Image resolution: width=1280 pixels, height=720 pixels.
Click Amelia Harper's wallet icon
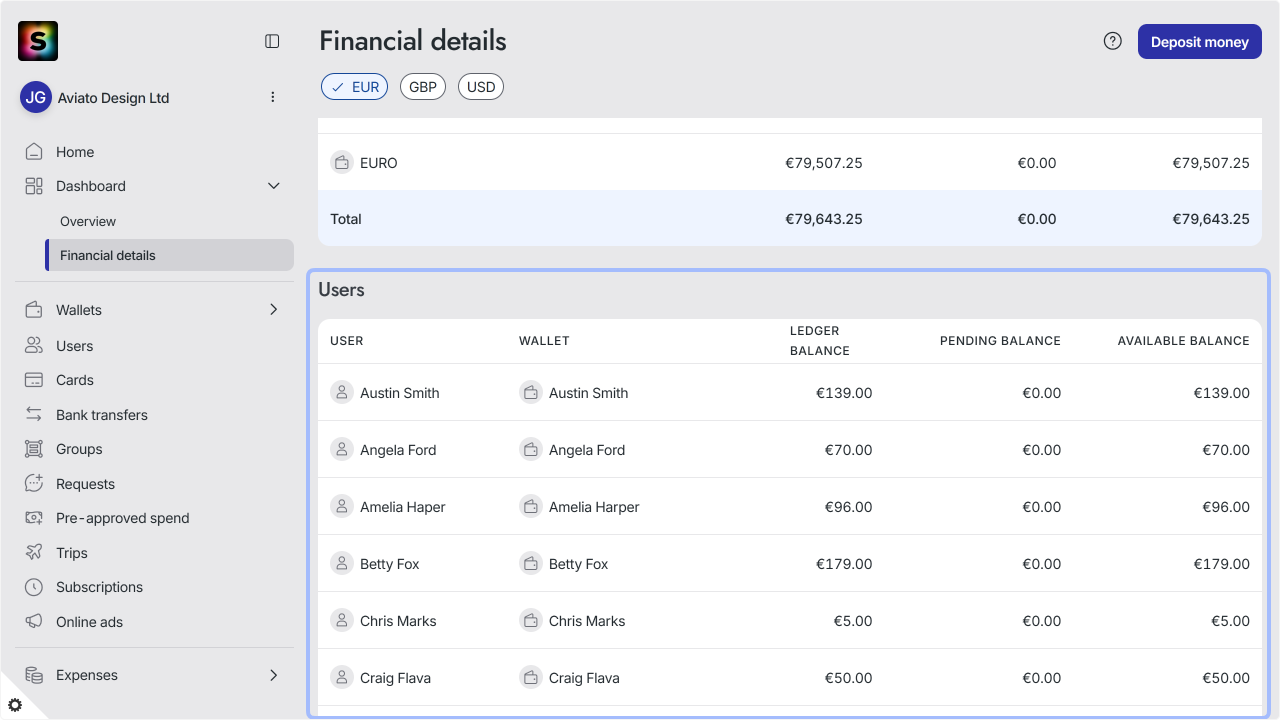point(531,507)
